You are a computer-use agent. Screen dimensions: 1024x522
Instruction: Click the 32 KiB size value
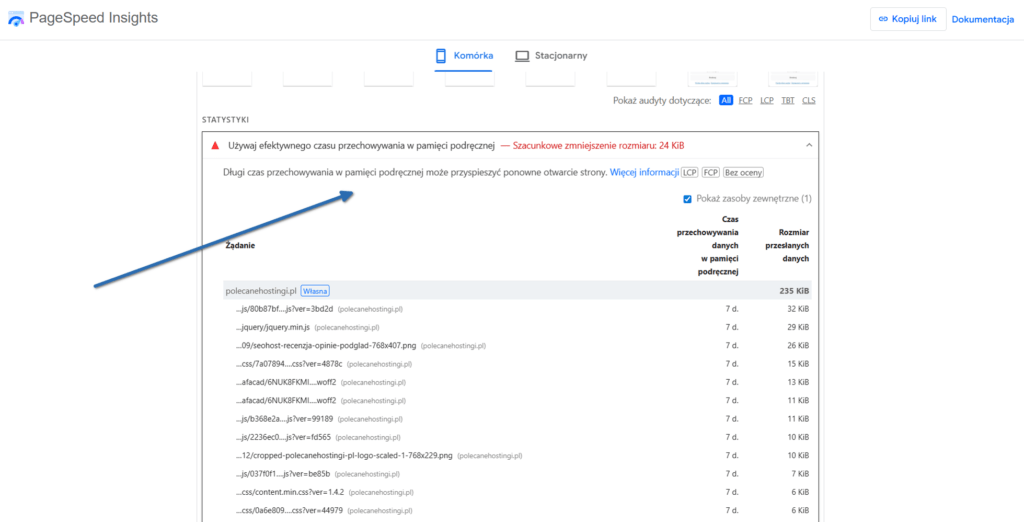798,309
